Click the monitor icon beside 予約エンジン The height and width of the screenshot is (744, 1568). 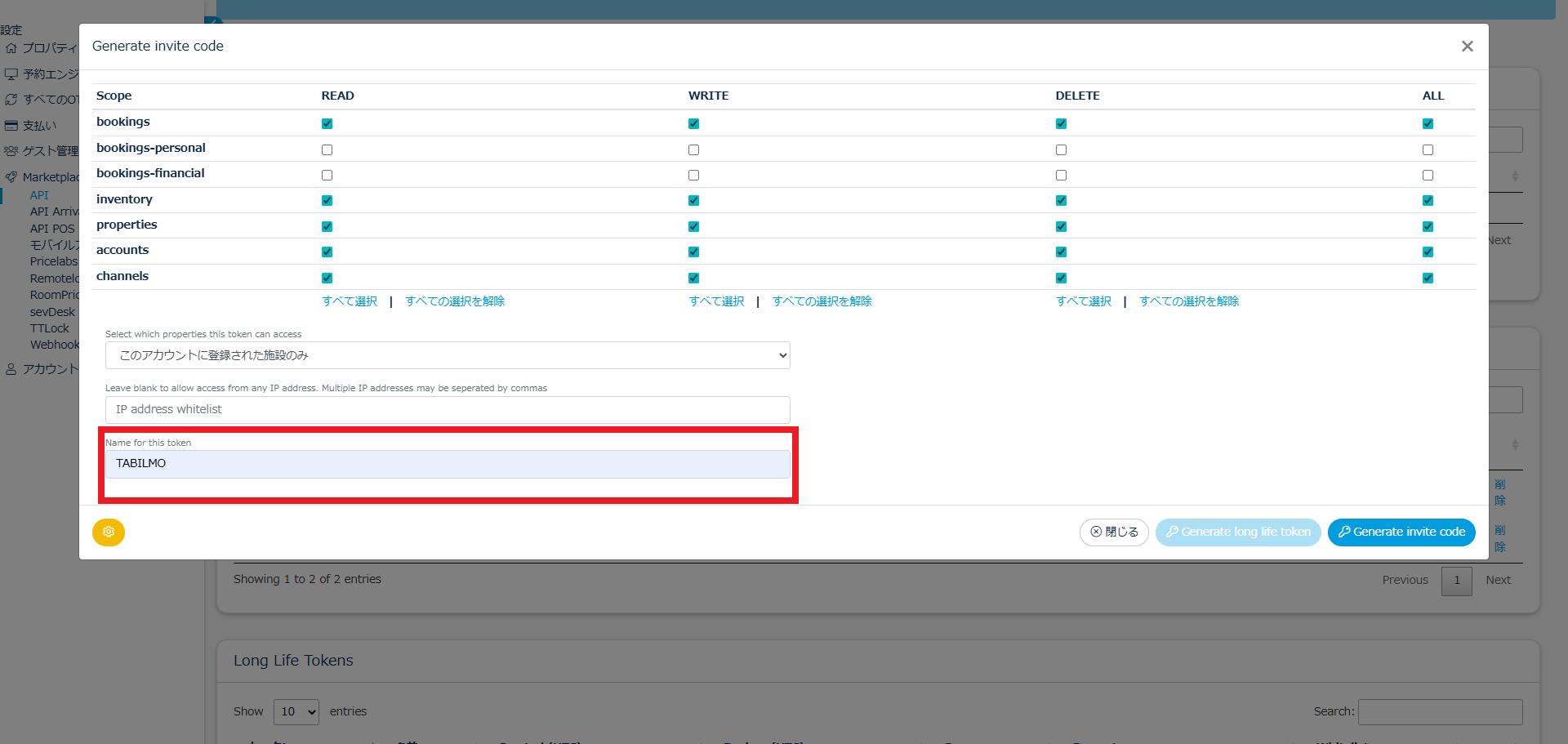(11, 74)
